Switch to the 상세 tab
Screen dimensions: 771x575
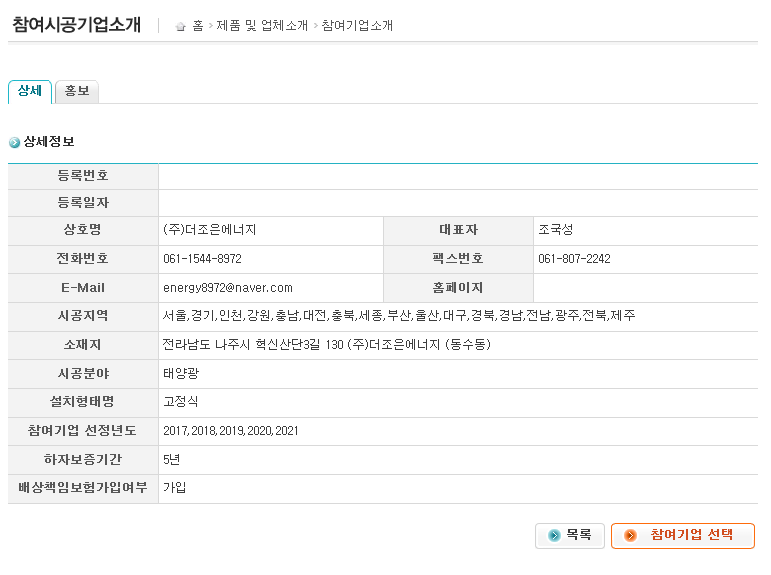[x=30, y=91]
